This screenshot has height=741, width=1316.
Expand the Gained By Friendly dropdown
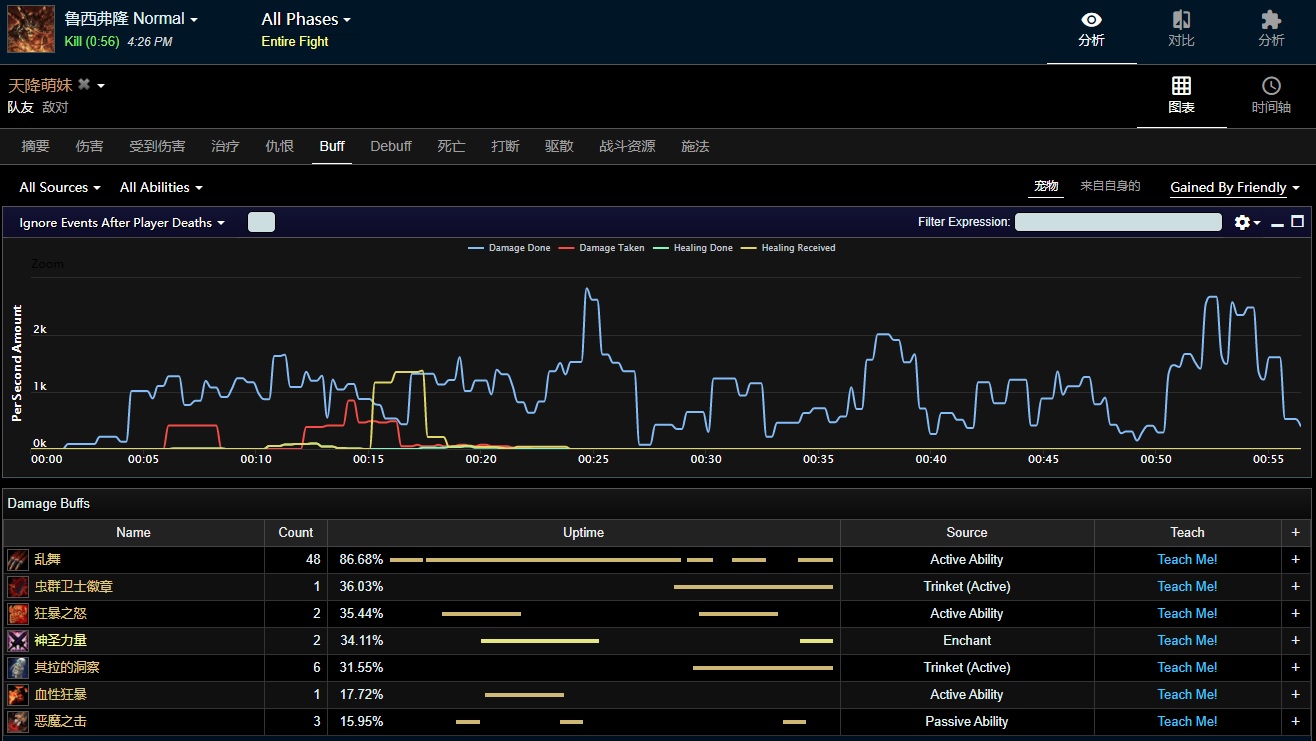pyautogui.click(x=1235, y=187)
